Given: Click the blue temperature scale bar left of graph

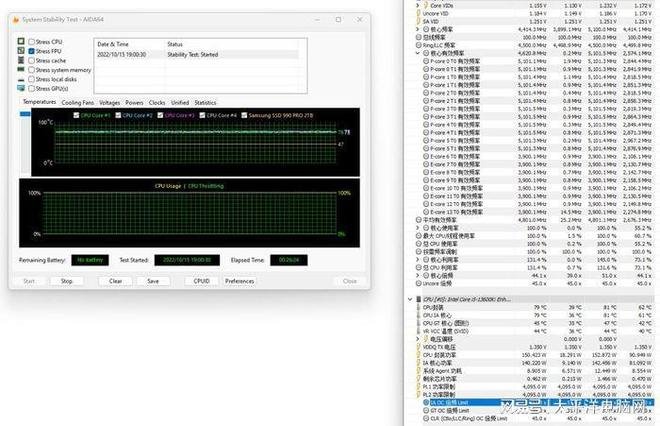Looking at the screenshot, I should coord(26,115).
